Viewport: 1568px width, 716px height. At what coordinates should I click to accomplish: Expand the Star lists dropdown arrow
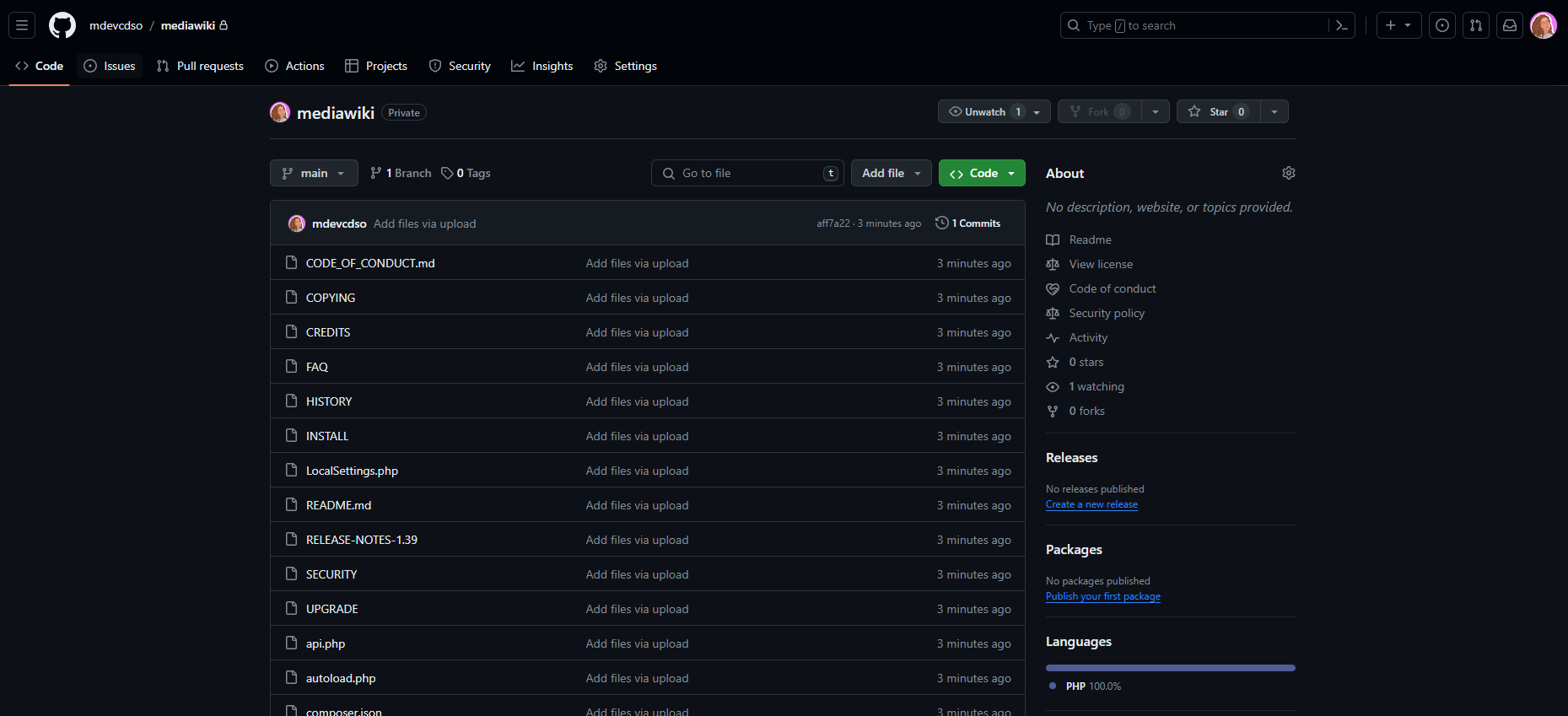pos(1274,111)
